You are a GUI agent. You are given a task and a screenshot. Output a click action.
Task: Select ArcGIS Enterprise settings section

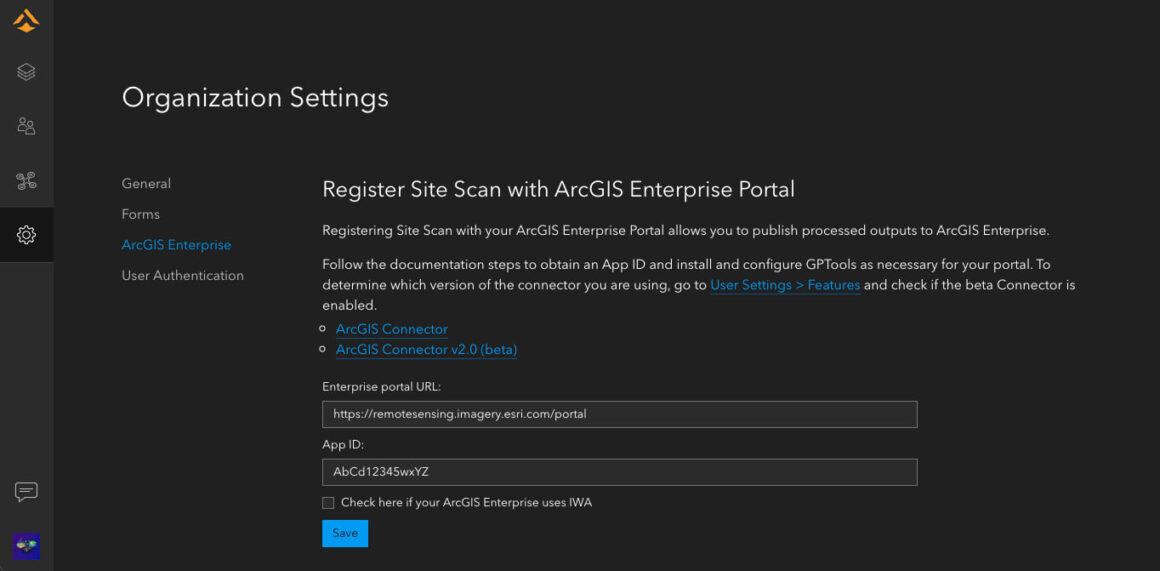[x=176, y=245]
